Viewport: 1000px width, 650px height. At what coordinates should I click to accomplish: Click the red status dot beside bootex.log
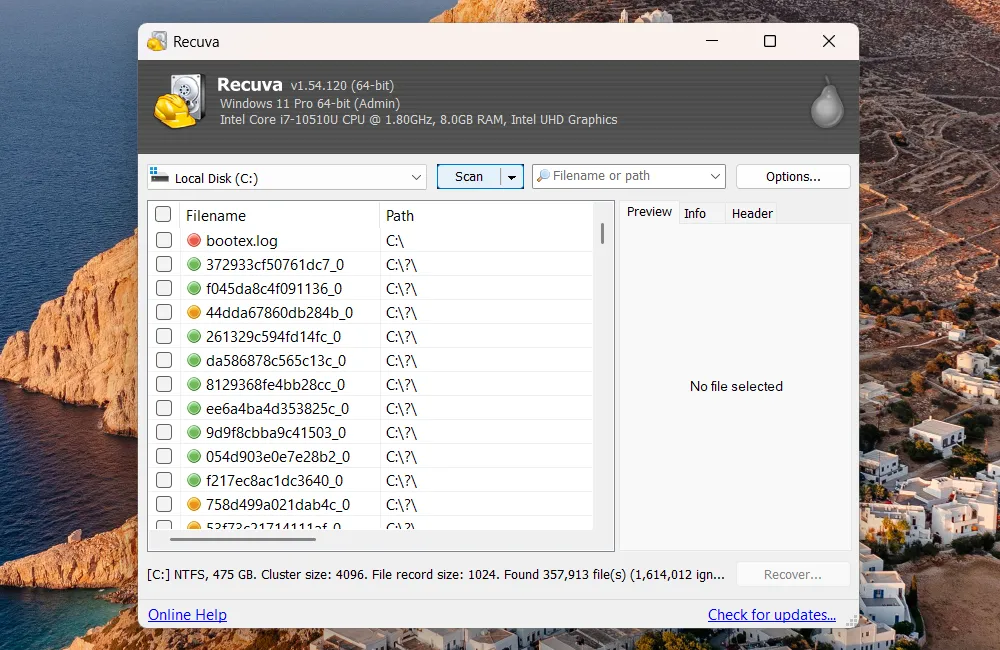[x=194, y=241]
